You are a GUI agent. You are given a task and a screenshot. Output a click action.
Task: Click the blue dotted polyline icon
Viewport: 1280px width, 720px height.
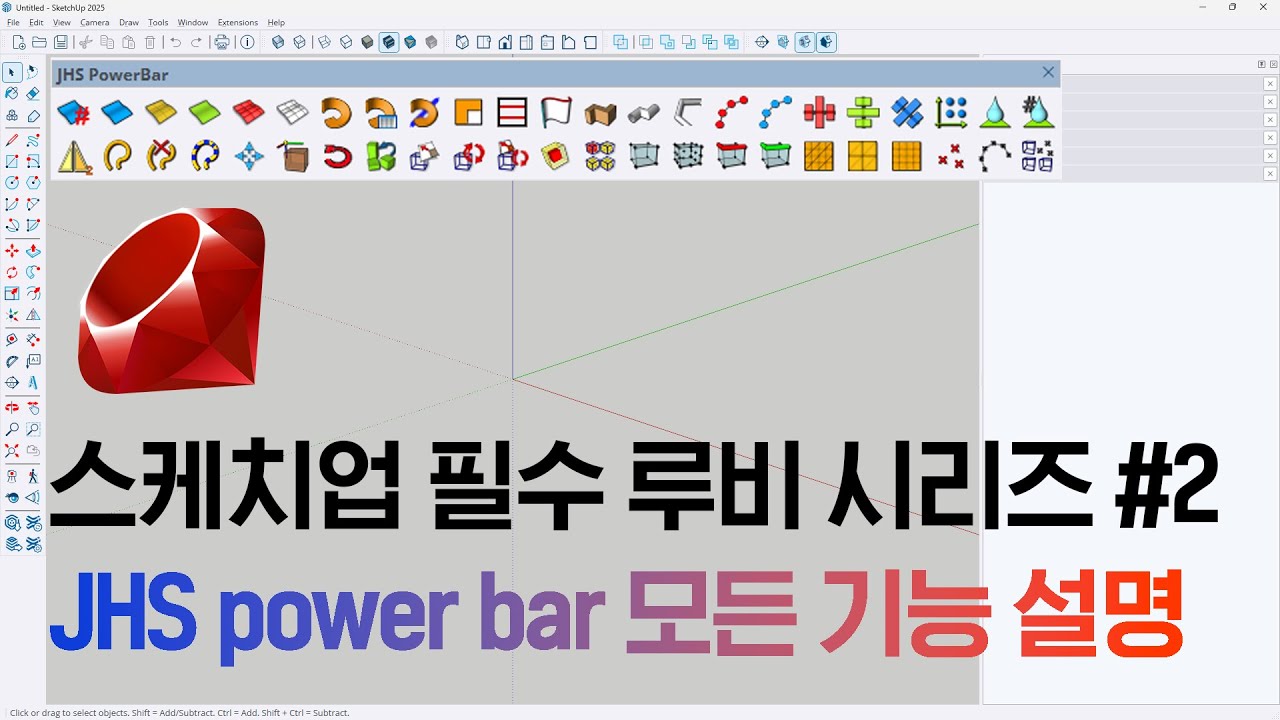pyautogui.click(x=776, y=113)
